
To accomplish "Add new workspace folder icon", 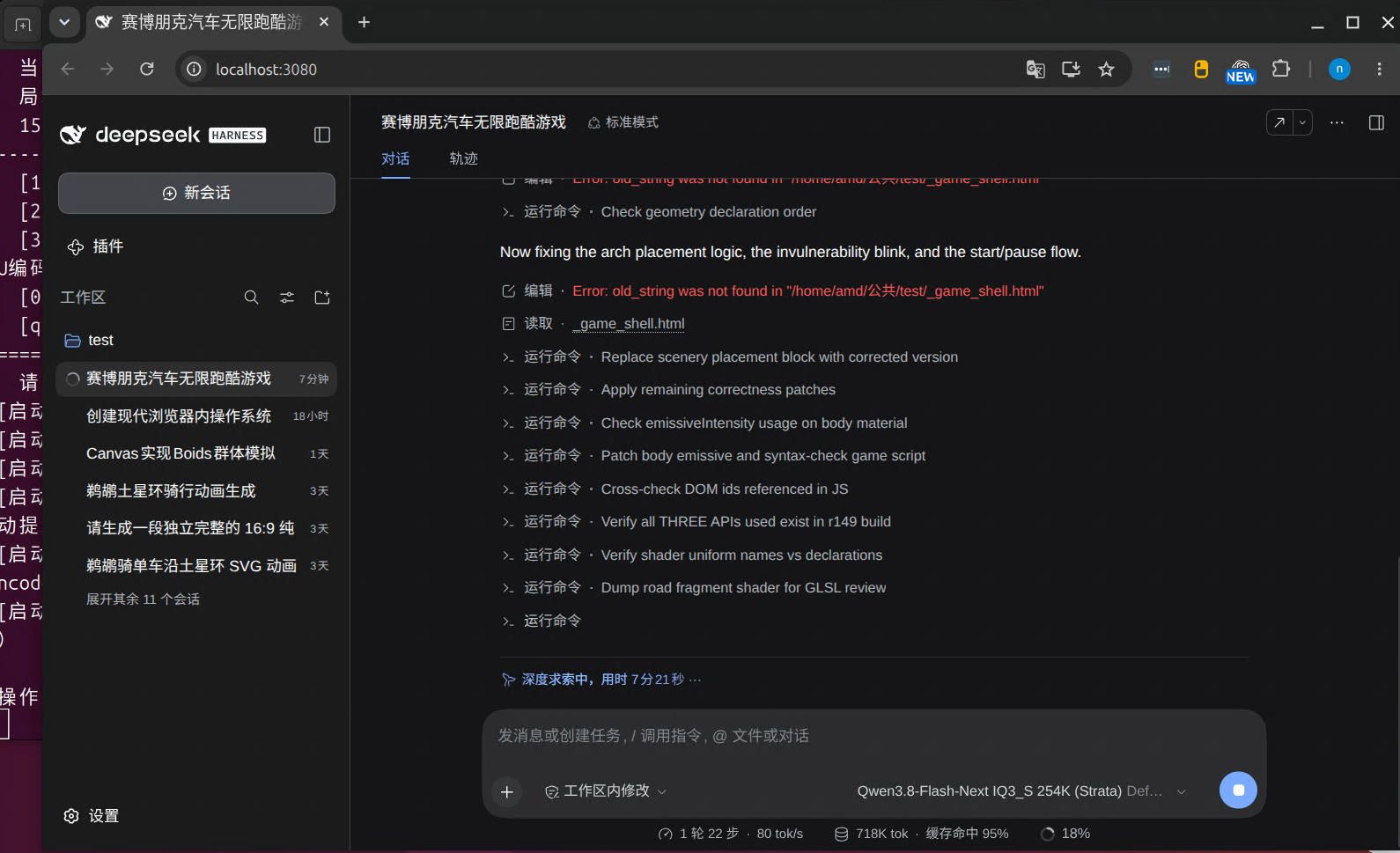I will point(322,298).
